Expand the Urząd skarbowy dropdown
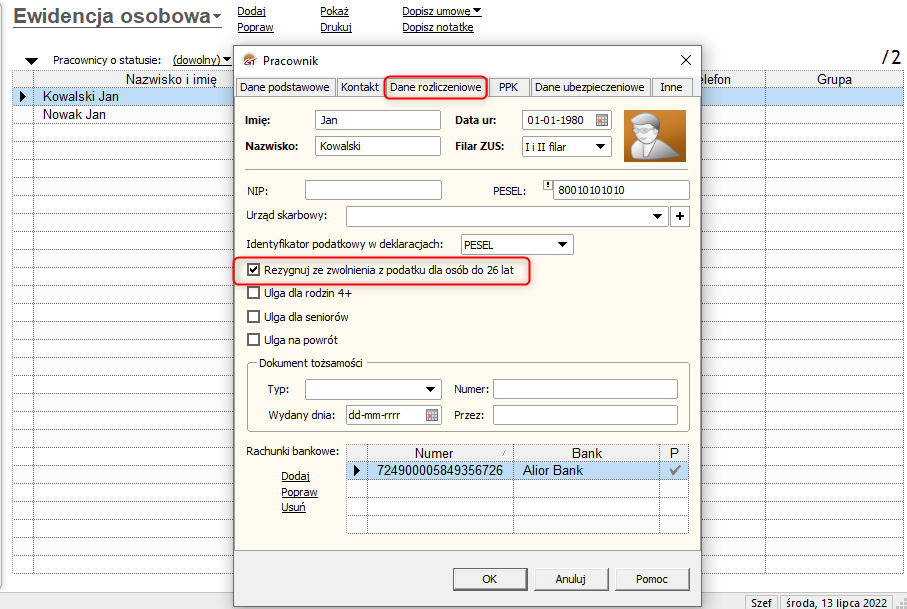 click(x=657, y=216)
